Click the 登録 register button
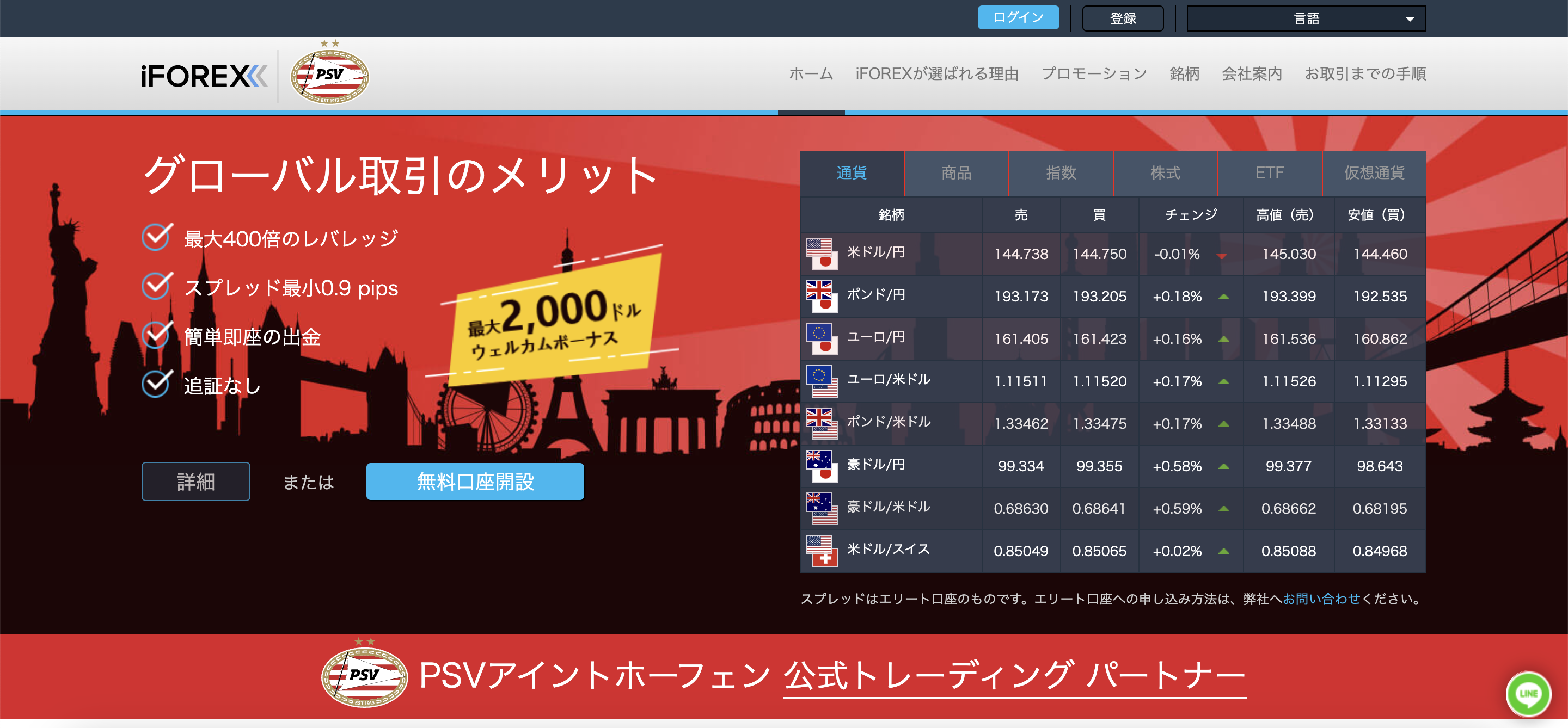Image resolution: width=1568 pixels, height=728 pixels. (x=1123, y=18)
